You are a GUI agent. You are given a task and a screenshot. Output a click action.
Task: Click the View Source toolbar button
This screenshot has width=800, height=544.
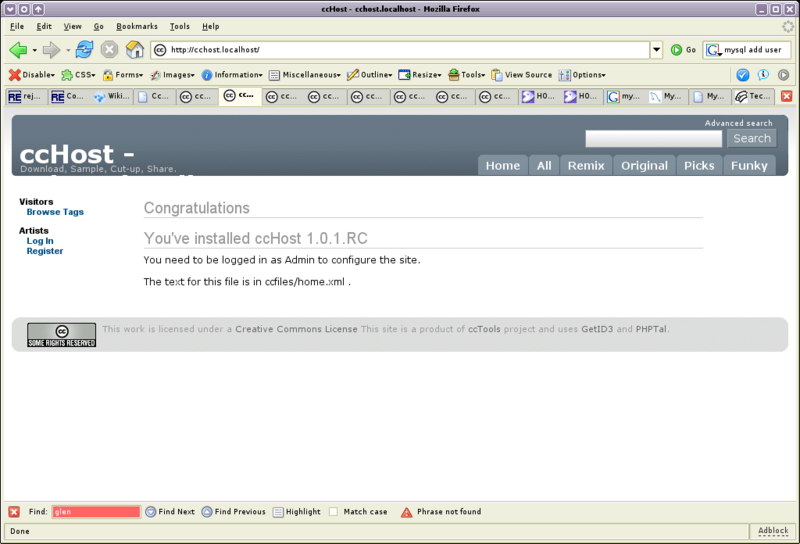(521, 75)
